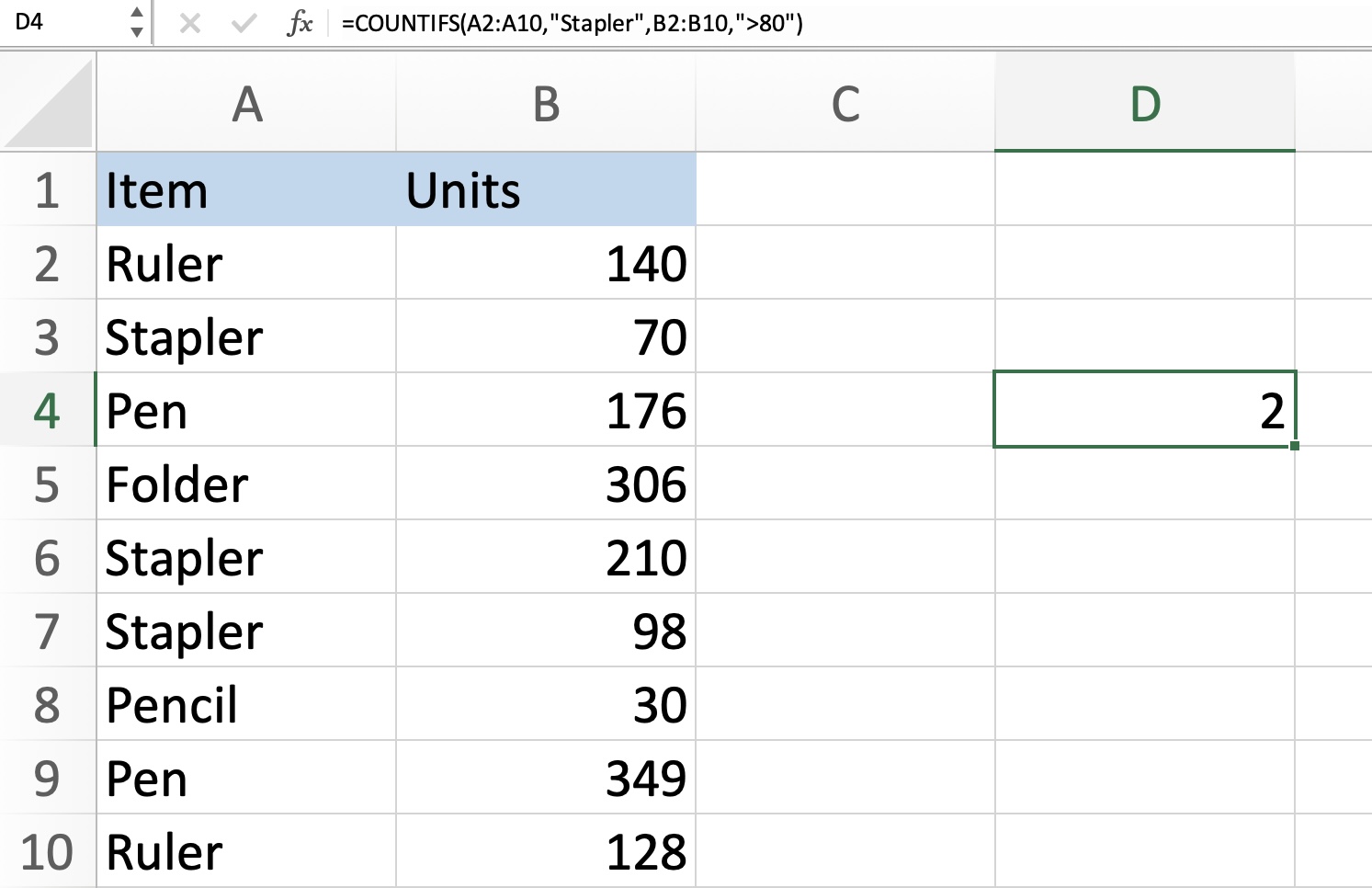Select row 10 header
Viewport: 1372px width, 888px height.
48,851
